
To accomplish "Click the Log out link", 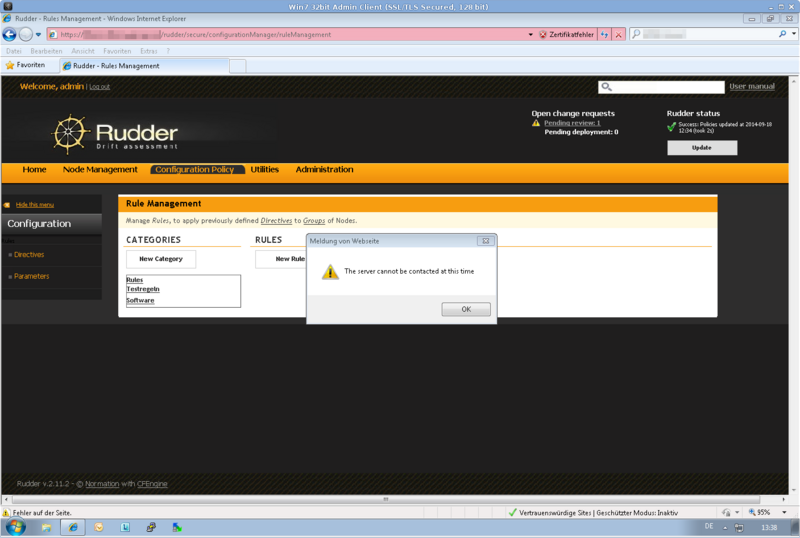I will tap(99, 87).
